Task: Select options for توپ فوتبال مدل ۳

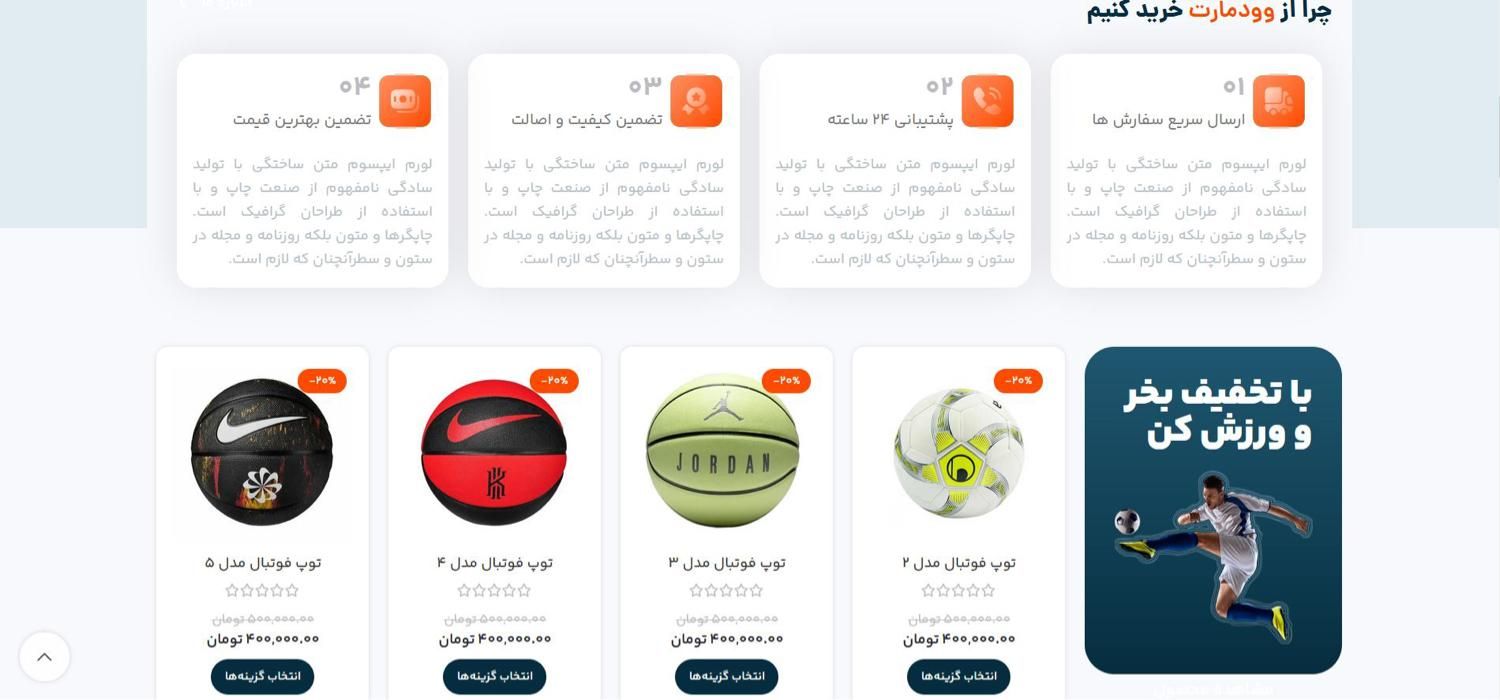Action: coord(727,677)
